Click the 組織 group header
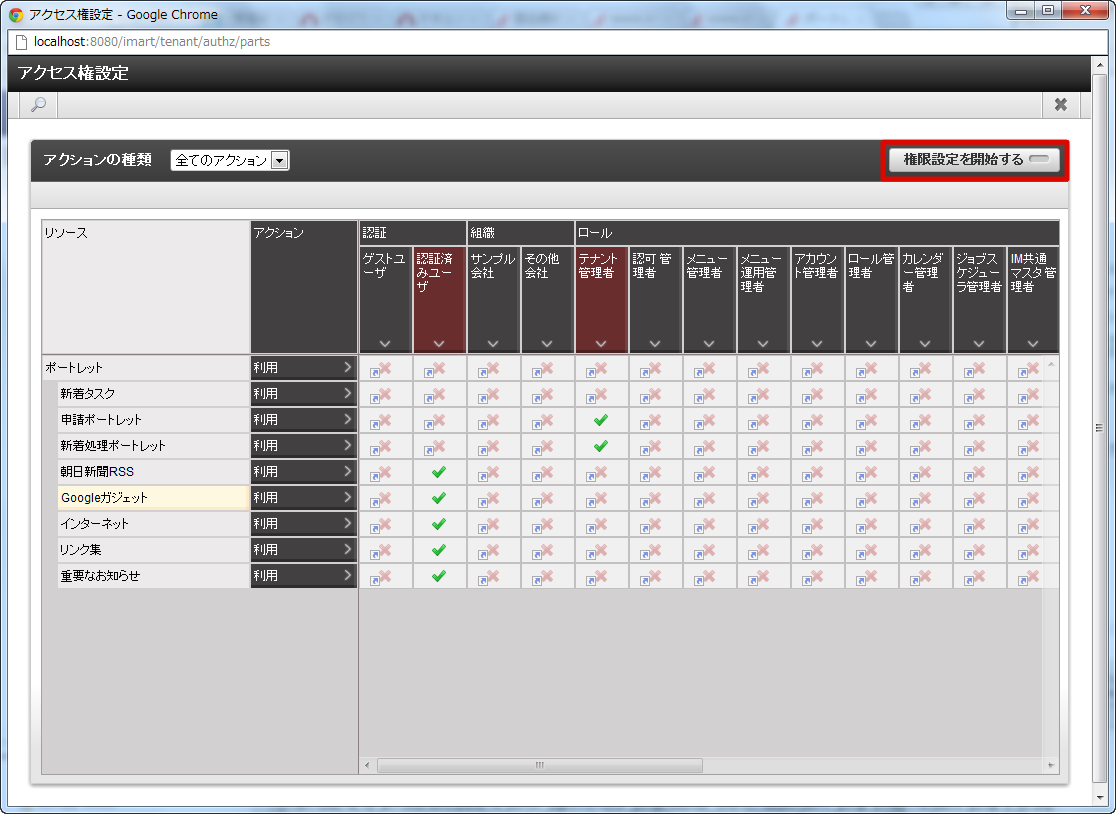The height and width of the screenshot is (814, 1116). tap(521, 233)
